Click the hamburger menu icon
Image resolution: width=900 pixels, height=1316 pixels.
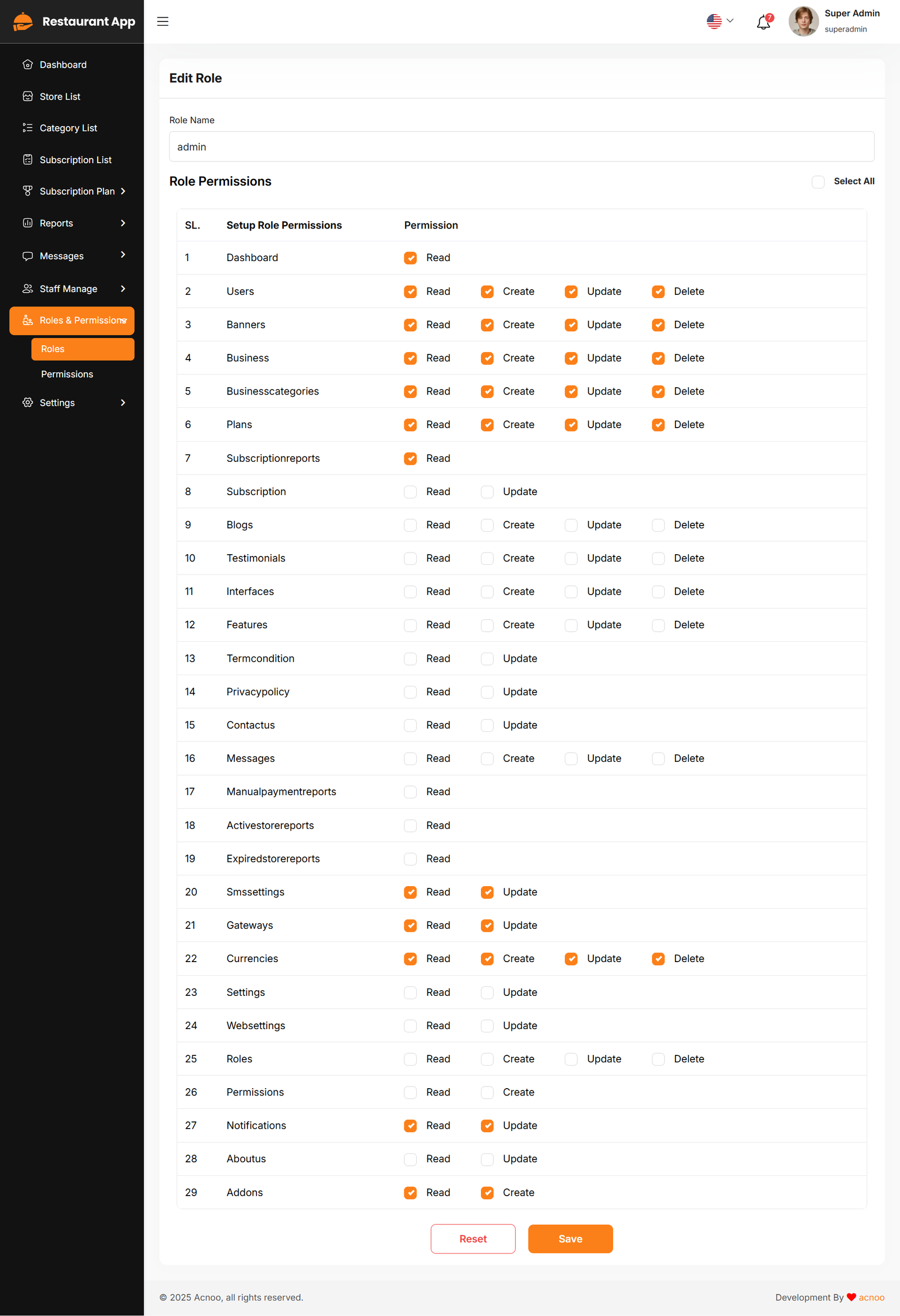[x=163, y=21]
